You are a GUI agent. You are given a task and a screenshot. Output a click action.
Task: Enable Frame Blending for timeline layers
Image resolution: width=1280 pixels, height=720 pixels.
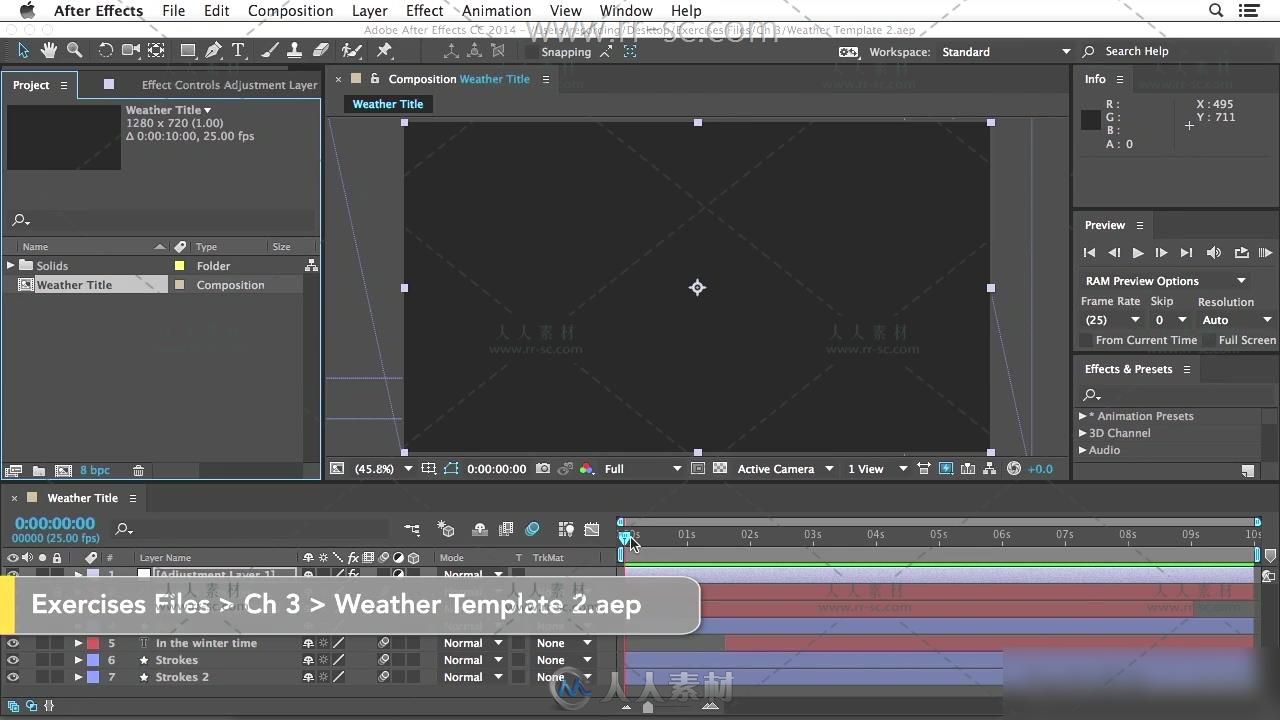point(506,530)
